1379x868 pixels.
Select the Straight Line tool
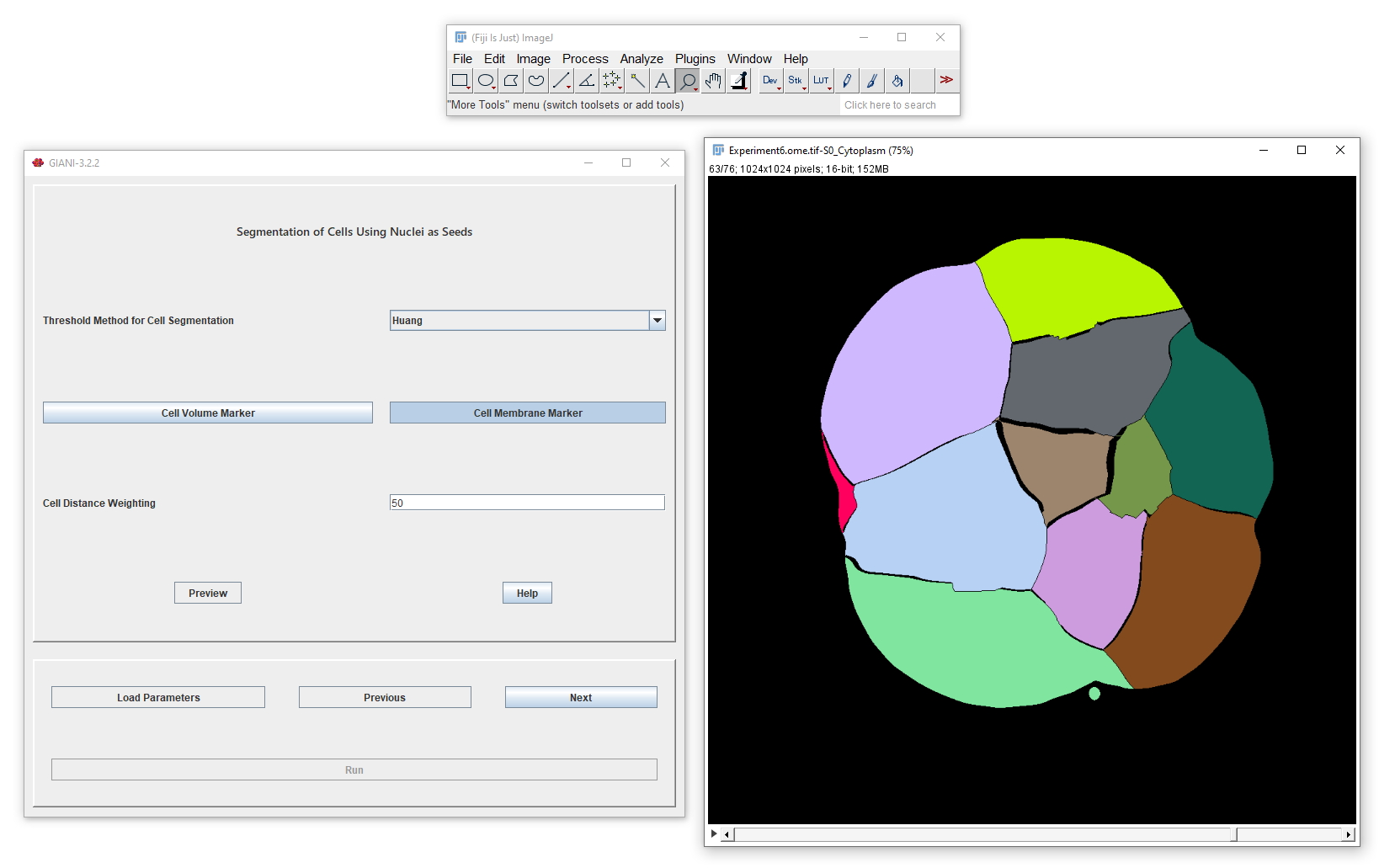(562, 81)
